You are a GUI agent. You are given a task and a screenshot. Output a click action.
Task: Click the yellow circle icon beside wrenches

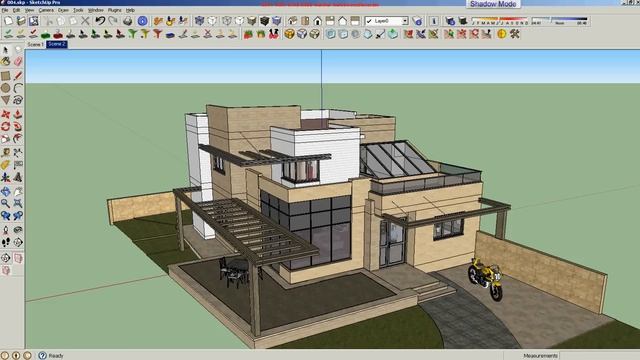click(502, 34)
